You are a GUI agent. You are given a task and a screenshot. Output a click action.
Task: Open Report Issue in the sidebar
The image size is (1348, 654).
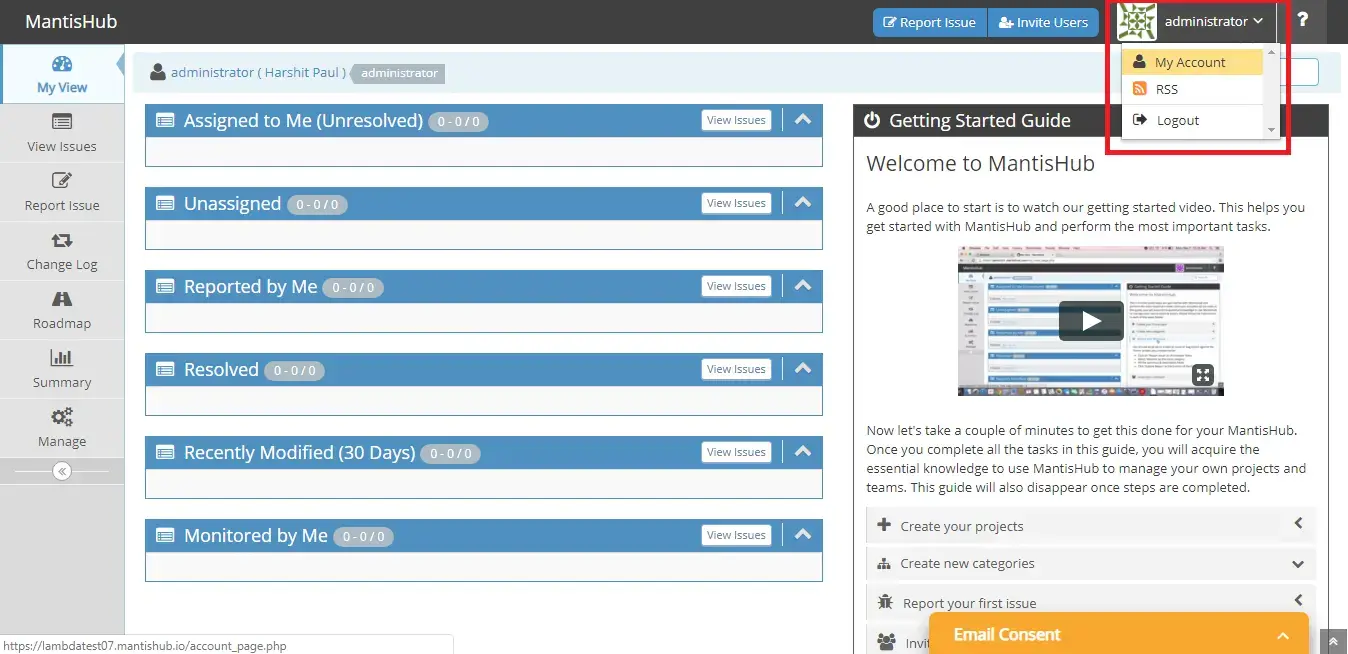coord(62,181)
